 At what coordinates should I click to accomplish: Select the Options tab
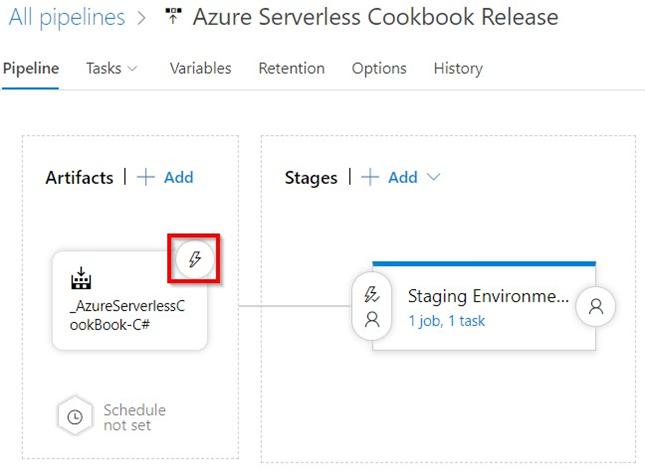tap(379, 68)
